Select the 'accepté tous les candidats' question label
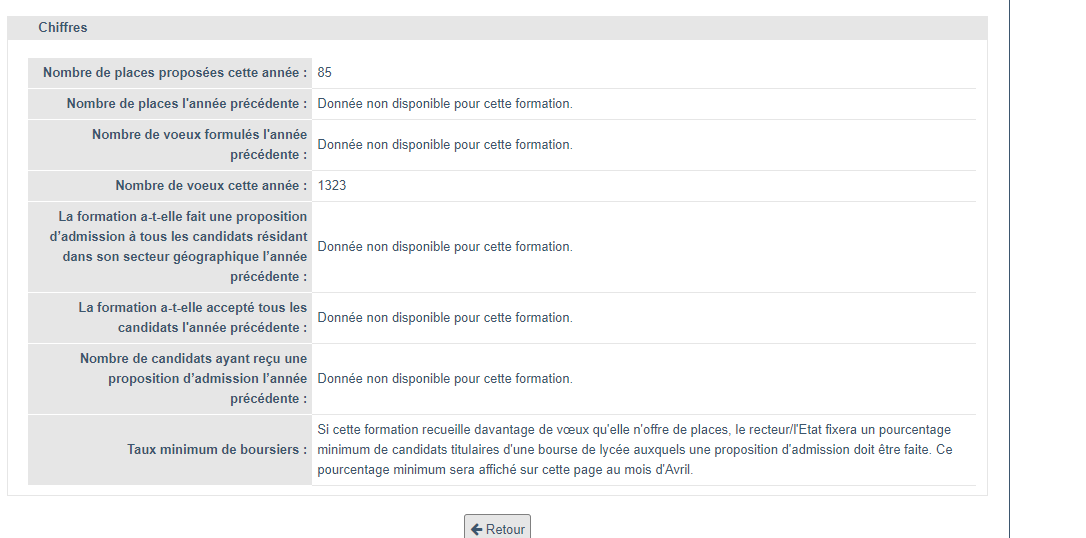1086x538 pixels. [x=193, y=318]
